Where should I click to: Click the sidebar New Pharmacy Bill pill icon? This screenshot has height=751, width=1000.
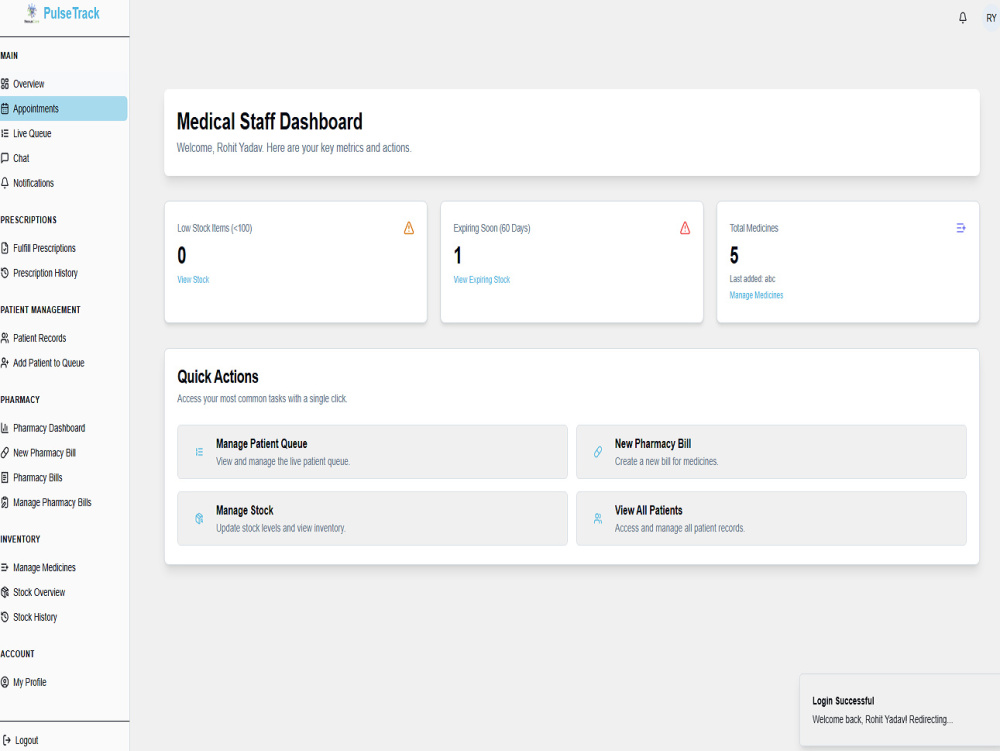click(5, 453)
